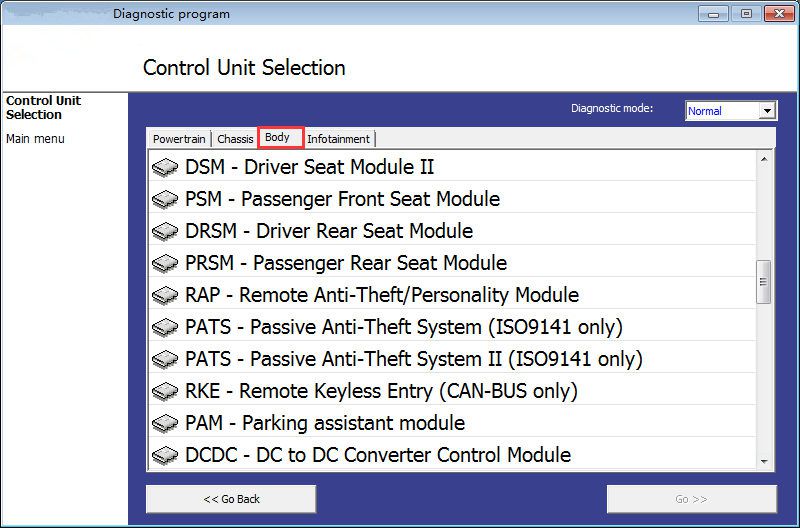This screenshot has width=800, height=528.
Task: Switch to the Infotainment tab
Action: coord(338,139)
